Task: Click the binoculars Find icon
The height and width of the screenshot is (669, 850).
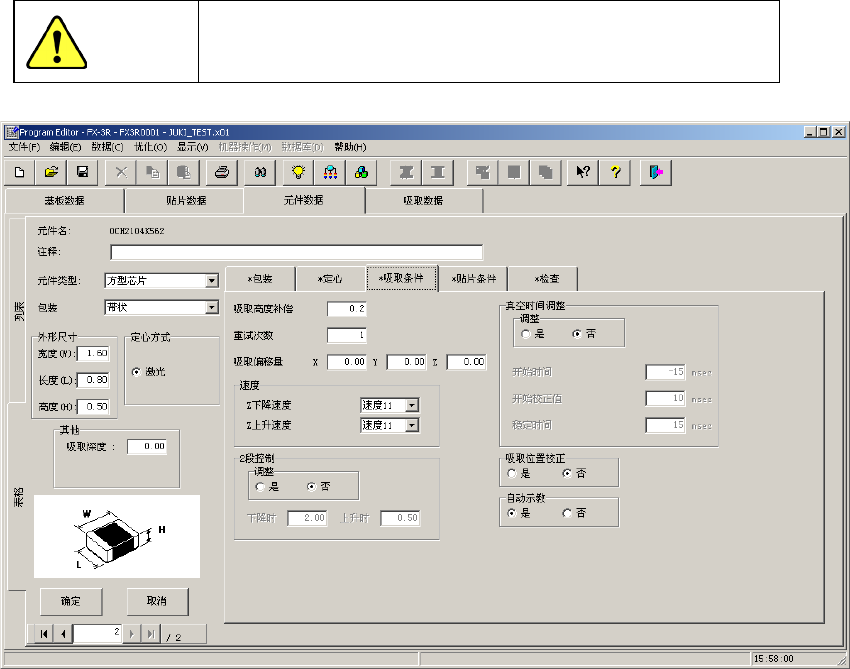Action: [259, 172]
